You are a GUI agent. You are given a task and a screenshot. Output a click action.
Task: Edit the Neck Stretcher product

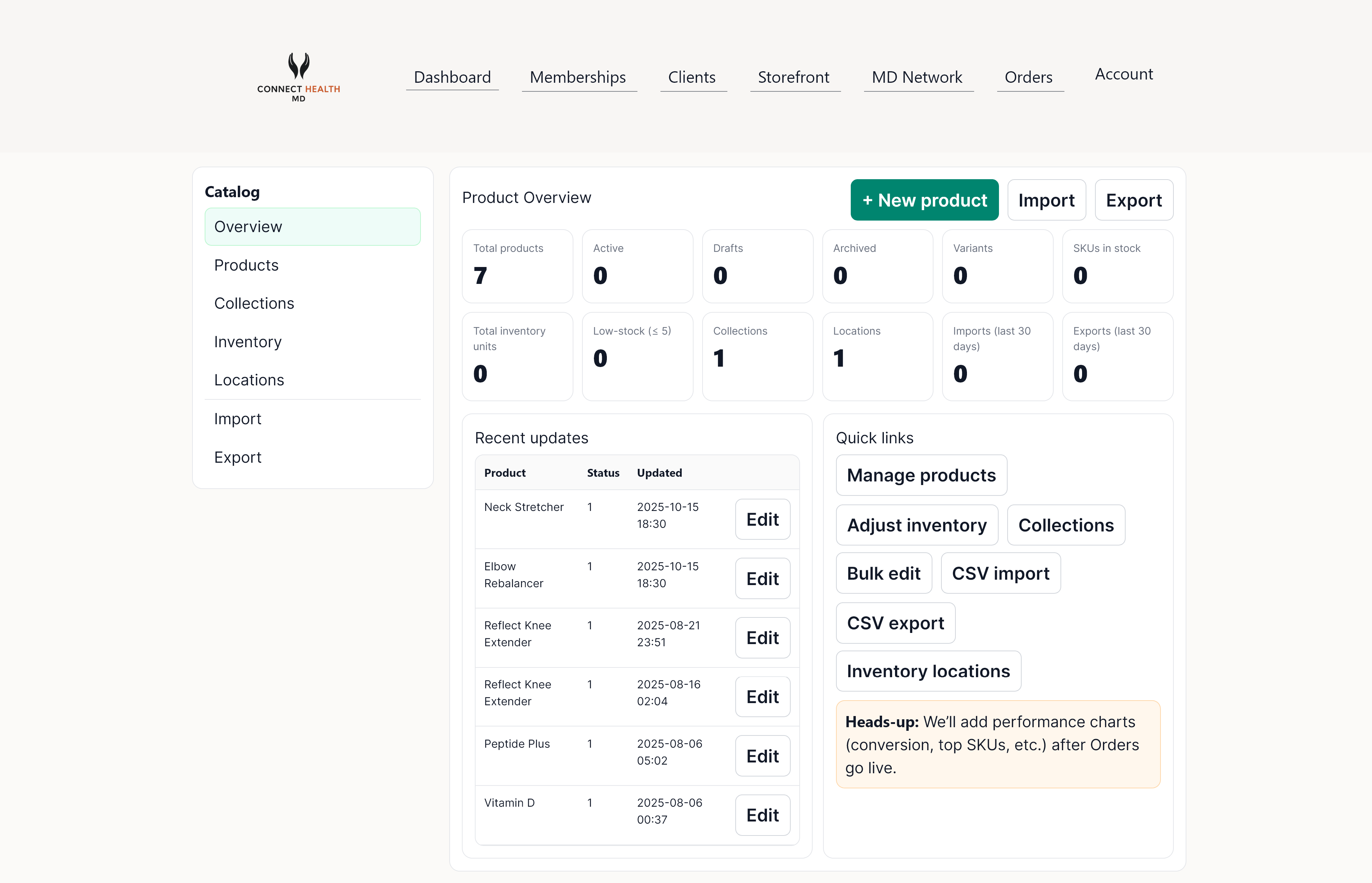762,519
